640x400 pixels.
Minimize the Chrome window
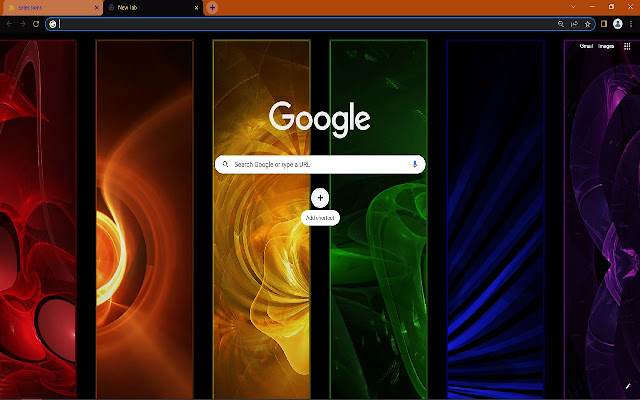click(592, 7)
